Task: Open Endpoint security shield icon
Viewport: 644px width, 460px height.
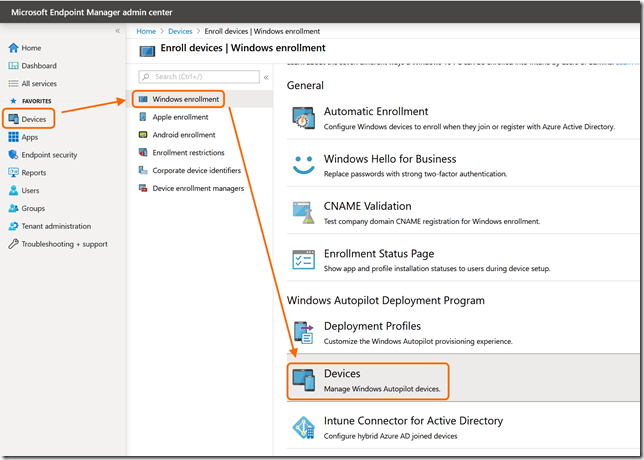Action: tap(13, 155)
